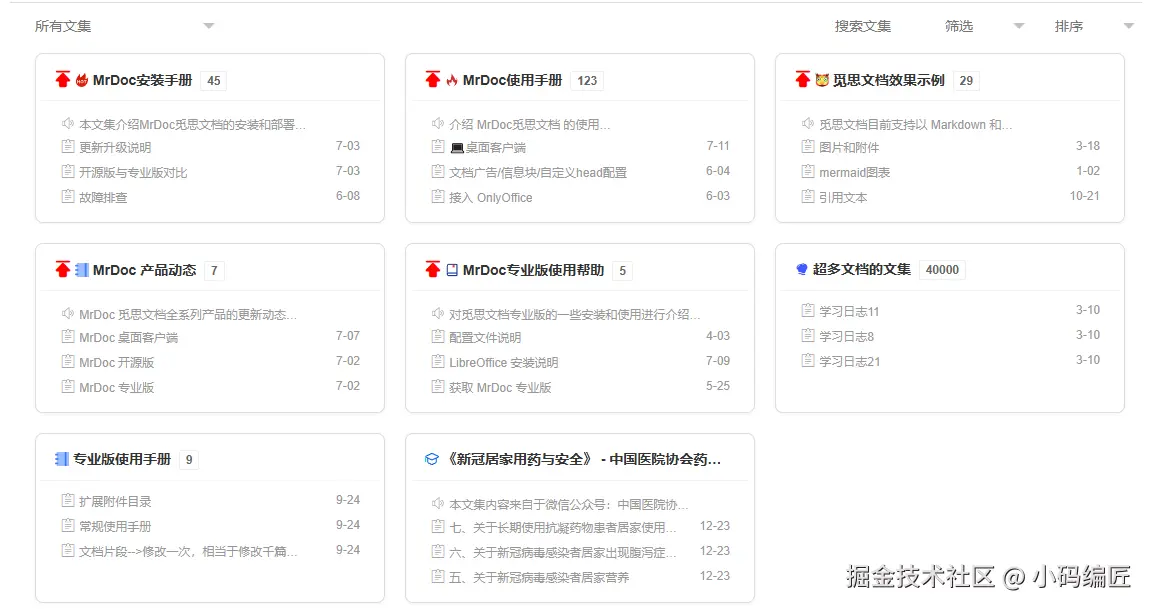Click the speaker icon in MrDoc专业版使用帮助 description
The width and height of the screenshot is (1150, 609).
point(438,313)
